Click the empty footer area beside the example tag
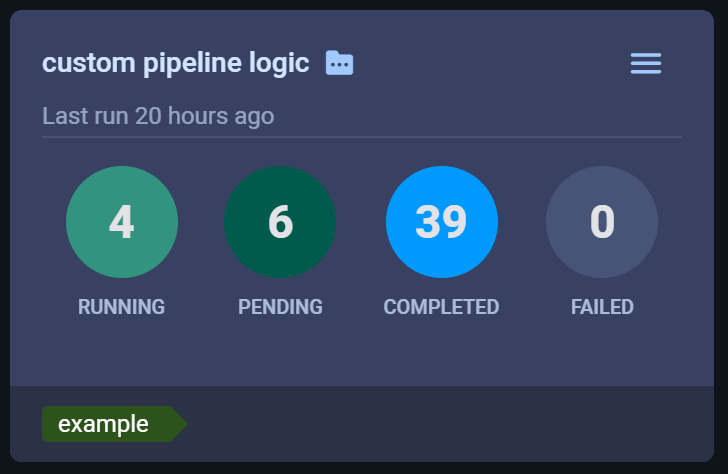 tap(450, 424)
